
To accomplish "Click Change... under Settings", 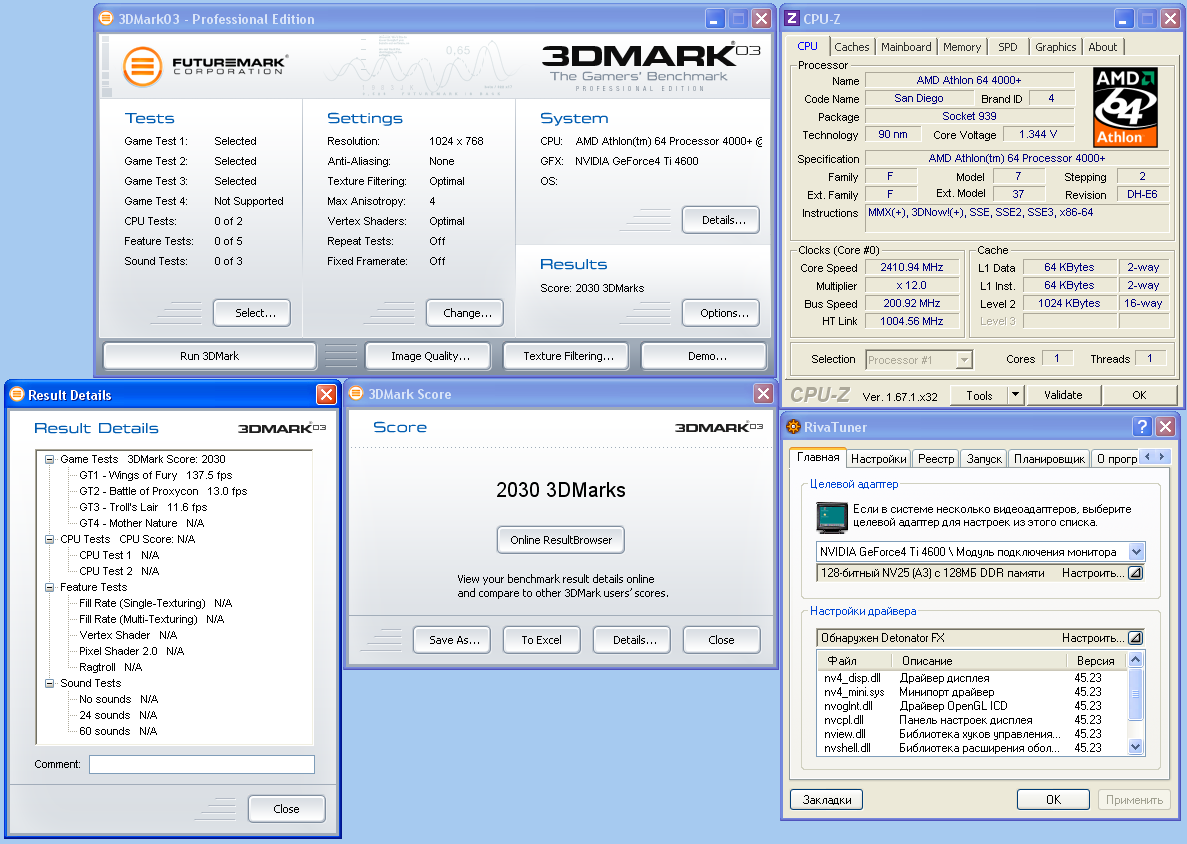I will [x=465, y=313].
